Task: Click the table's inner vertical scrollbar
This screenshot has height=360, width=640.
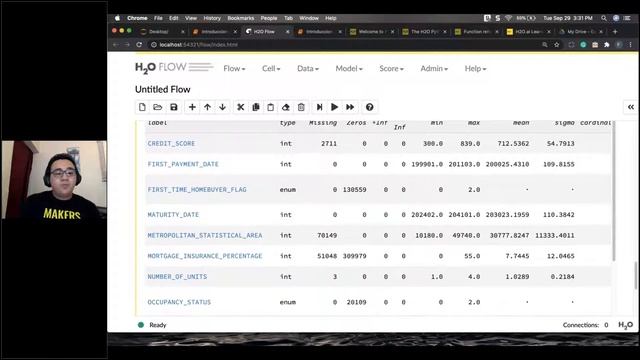Action: [x=613, y=191]
